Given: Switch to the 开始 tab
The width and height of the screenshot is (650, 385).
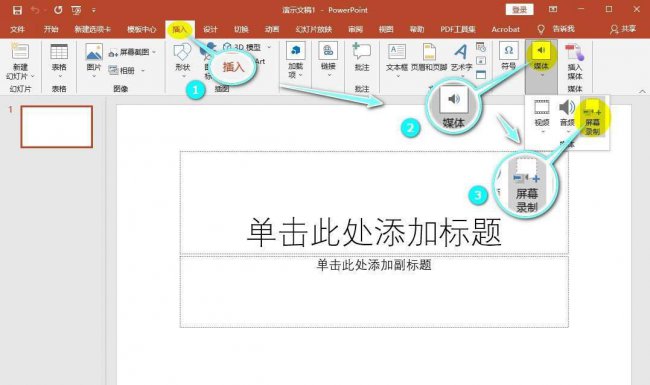Looking at the screenshot, I should (51, 29).
